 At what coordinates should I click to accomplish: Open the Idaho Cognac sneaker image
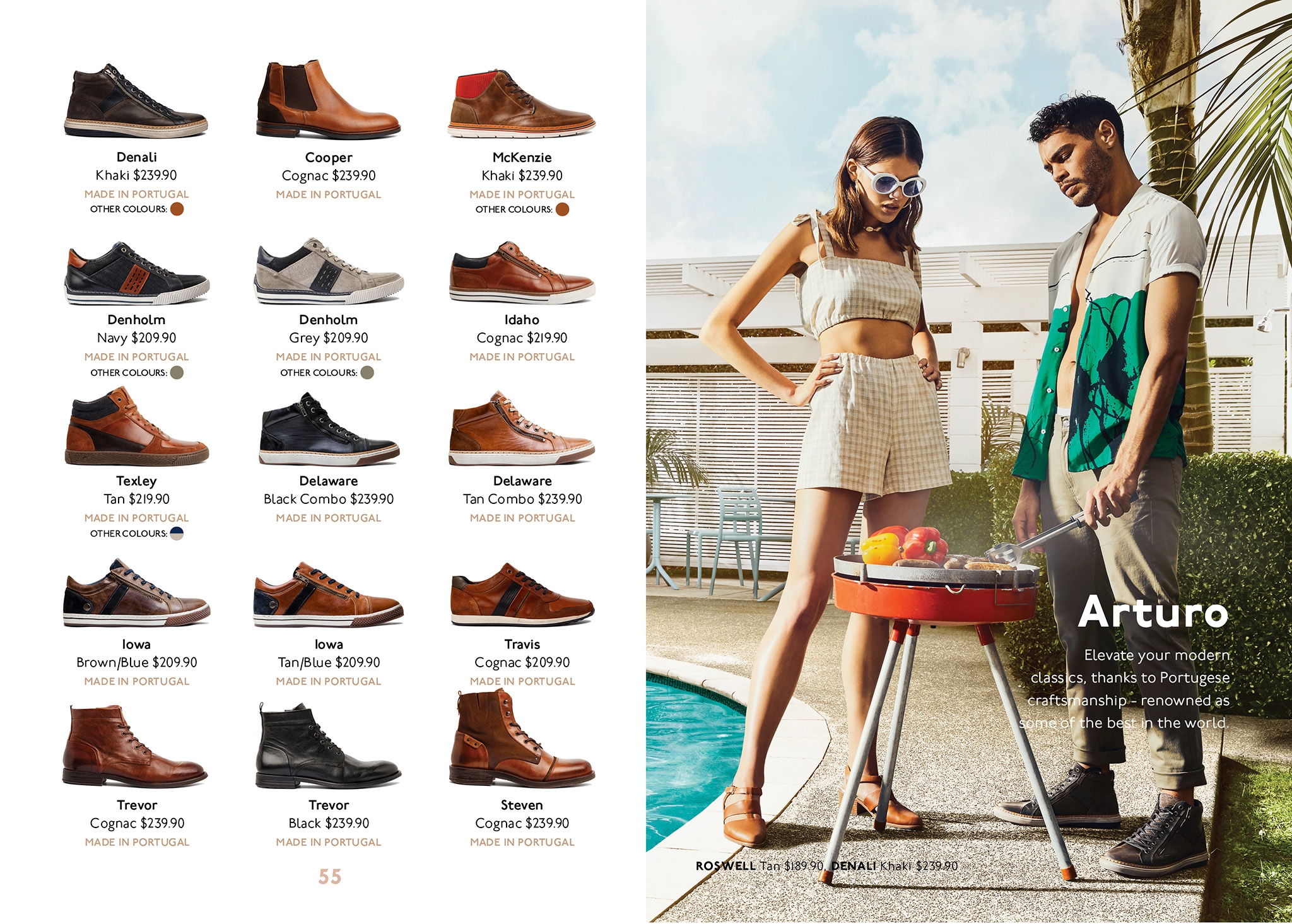tap(522, 272)
